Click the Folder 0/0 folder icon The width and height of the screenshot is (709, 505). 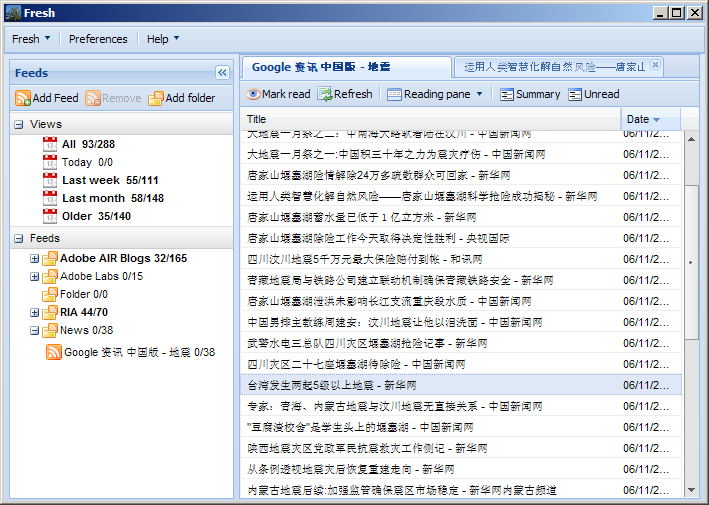click(50, 294)
